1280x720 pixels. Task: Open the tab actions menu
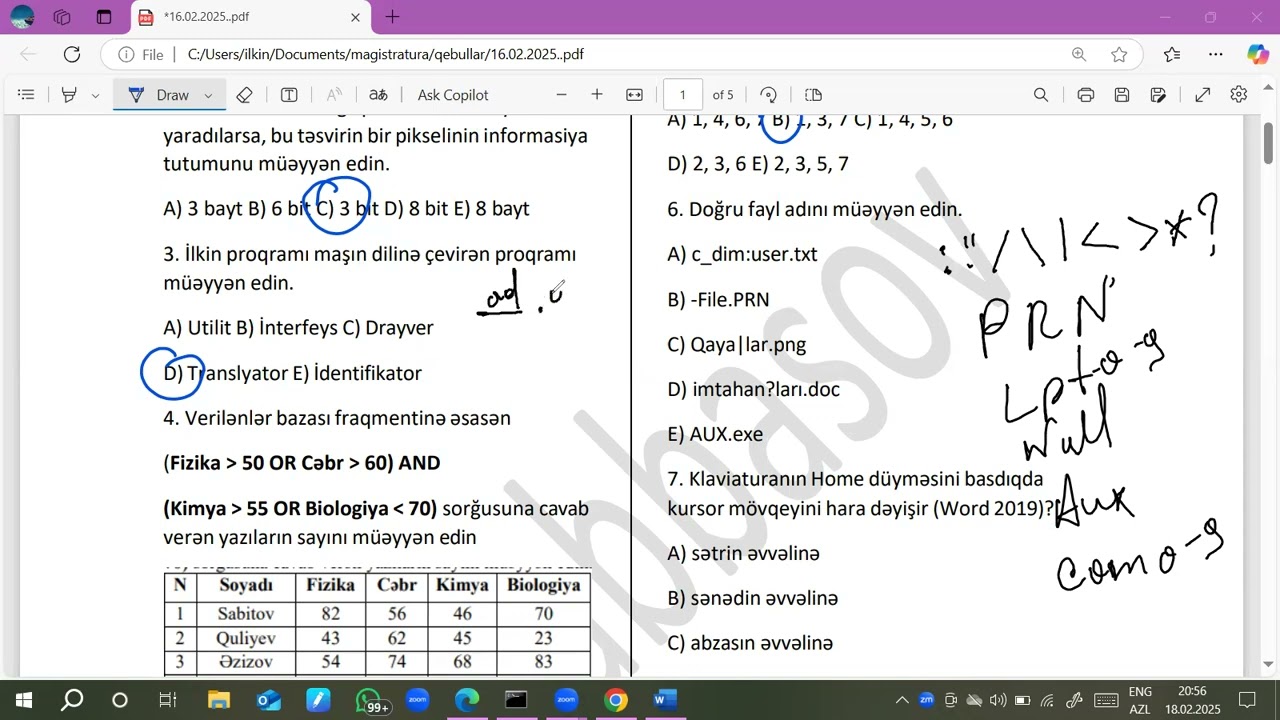click(x=104, y=17)
